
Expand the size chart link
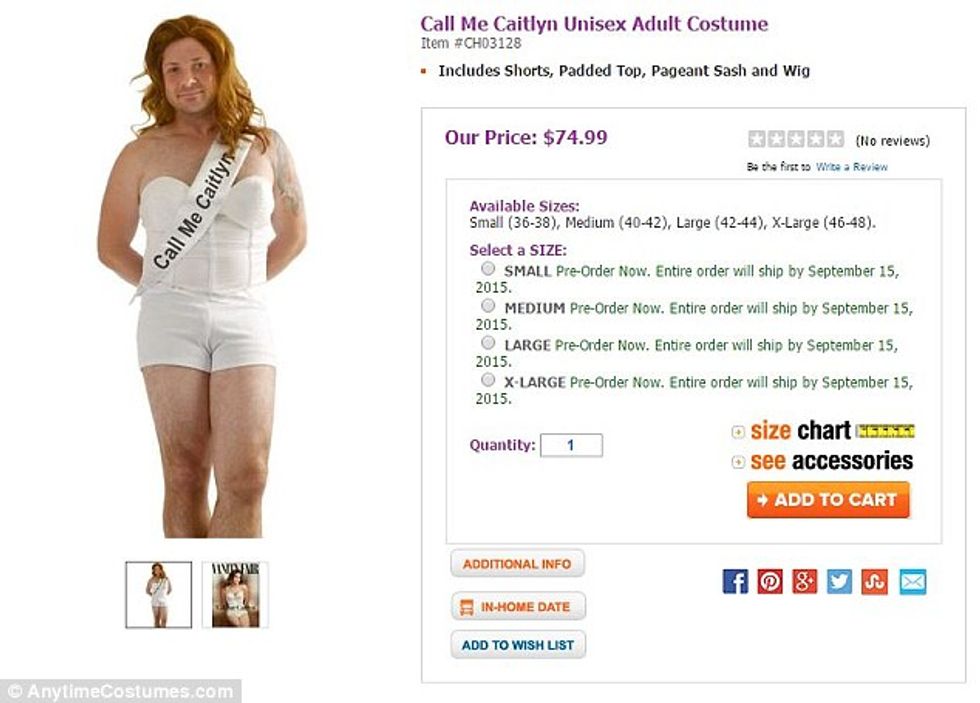coord(799,431)
